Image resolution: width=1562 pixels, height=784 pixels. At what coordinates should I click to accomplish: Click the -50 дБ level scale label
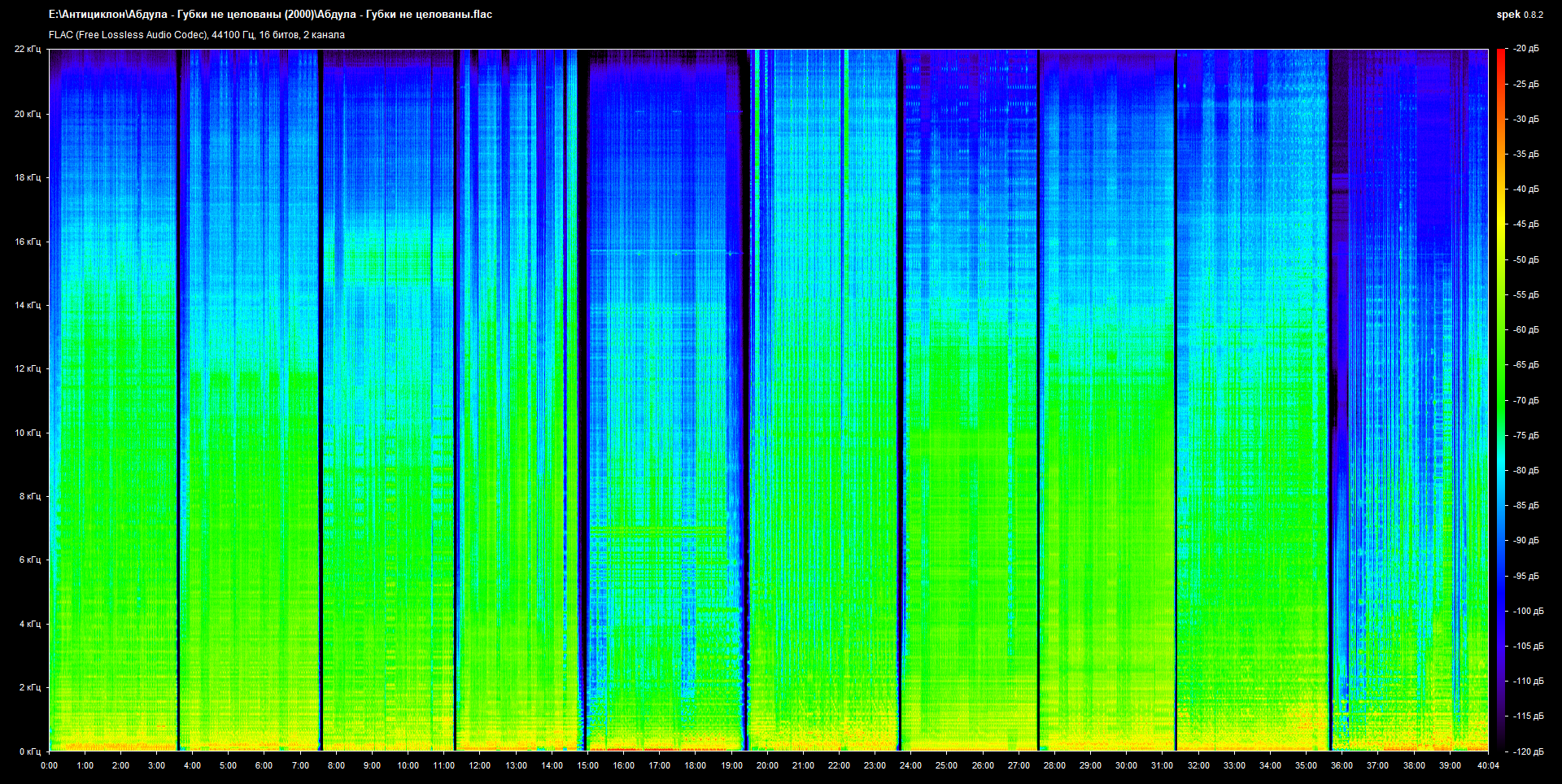[1526, 259]
